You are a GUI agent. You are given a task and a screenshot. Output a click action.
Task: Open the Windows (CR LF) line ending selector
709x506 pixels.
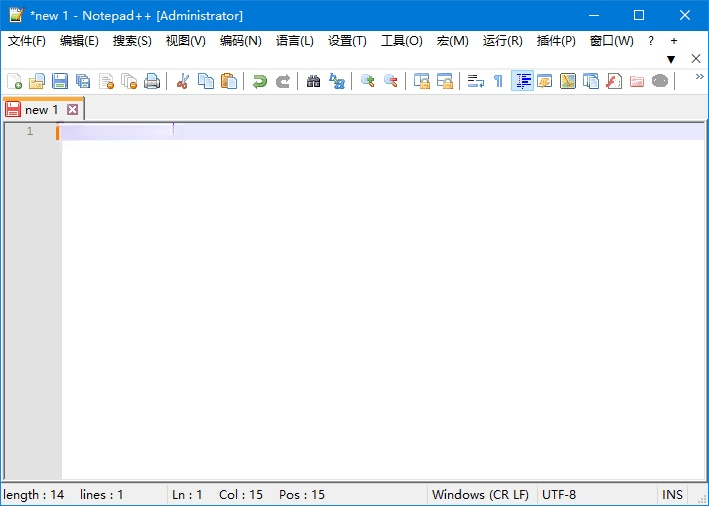point(480,494)
